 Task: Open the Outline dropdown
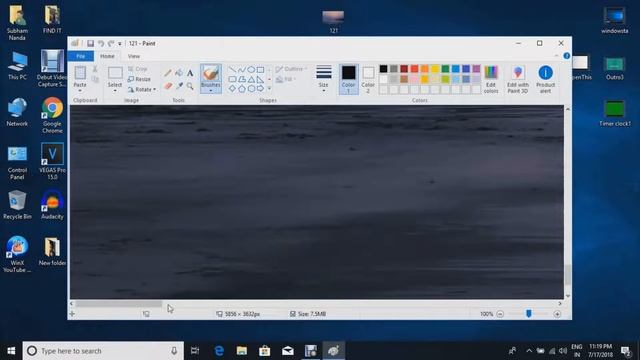[291, 69]
